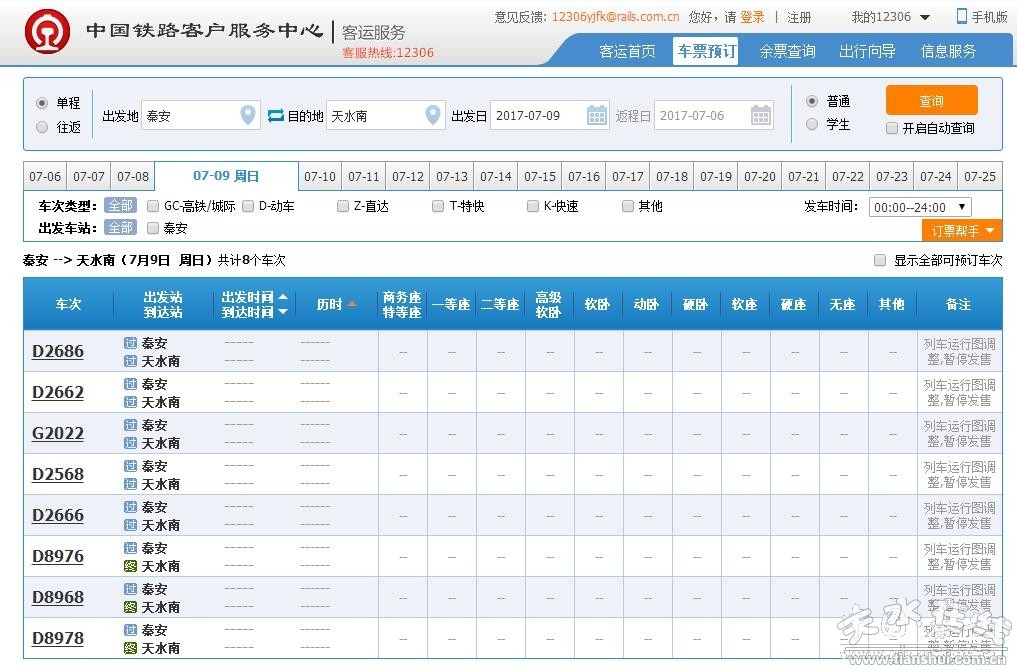
Task: Select the 学生 student ticket option
Action: [812, 124]
